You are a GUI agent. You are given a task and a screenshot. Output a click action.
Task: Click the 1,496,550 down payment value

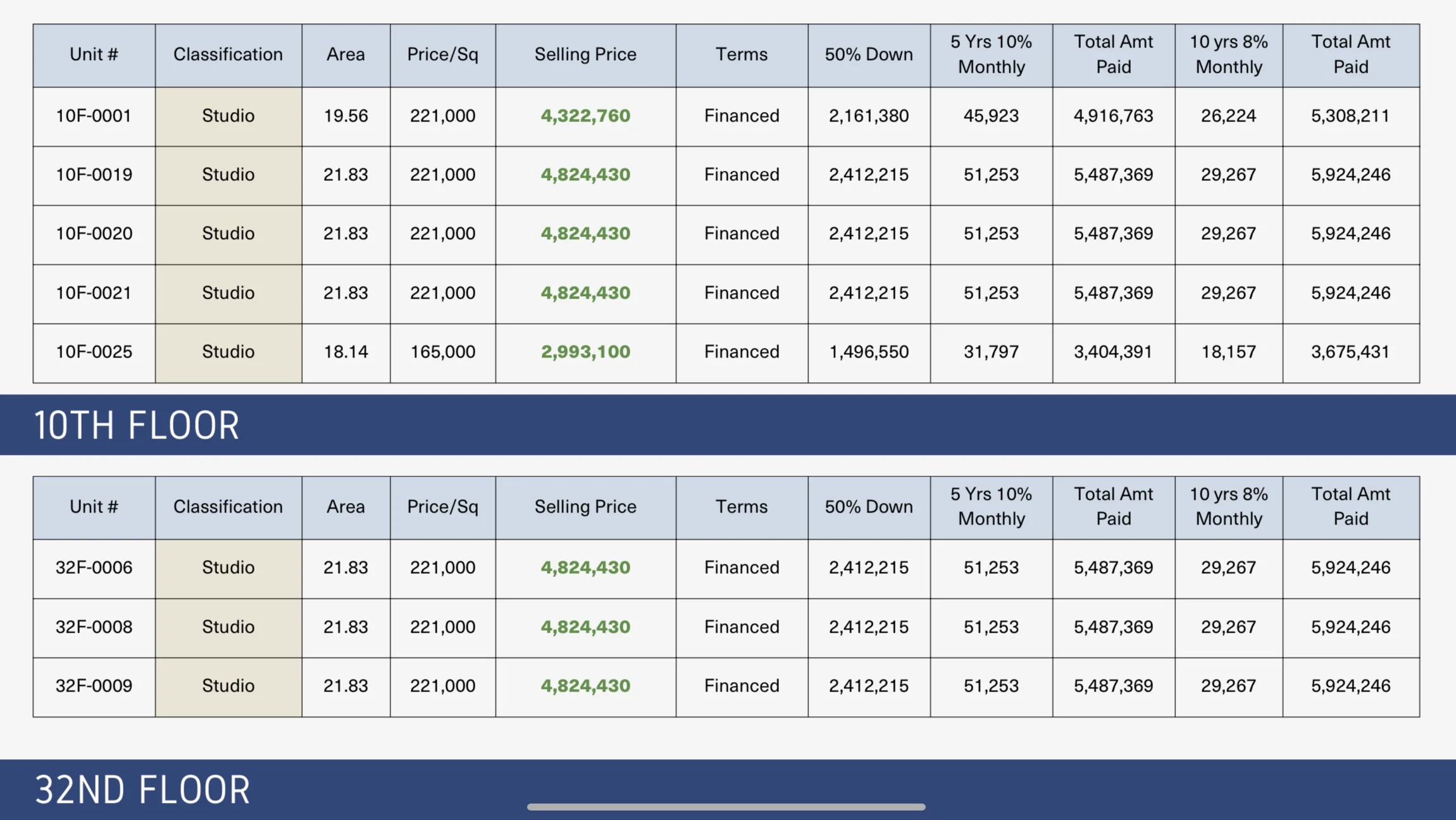pyautogui.click(x=868, y=352)
